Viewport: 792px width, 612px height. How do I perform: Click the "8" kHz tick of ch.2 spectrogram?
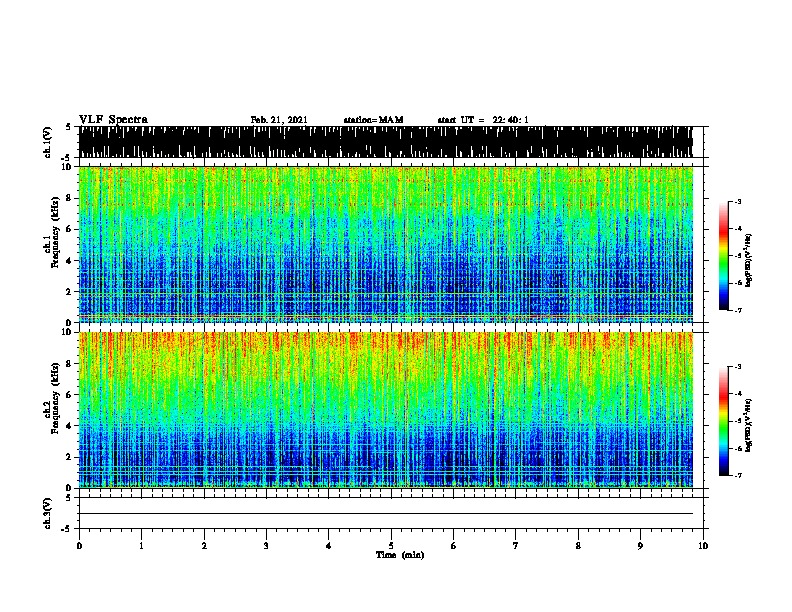click(69, 364)
